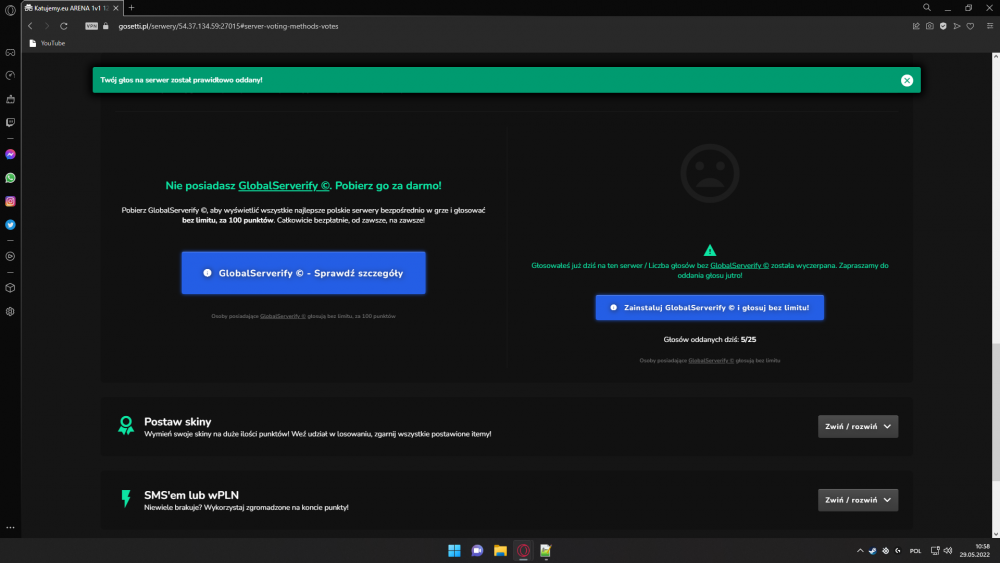The width and height of the screenshot is (1000, 563).
Task: Open WhatsApp in sidebar
Action: pyautogui.click(x=10, y=178)
